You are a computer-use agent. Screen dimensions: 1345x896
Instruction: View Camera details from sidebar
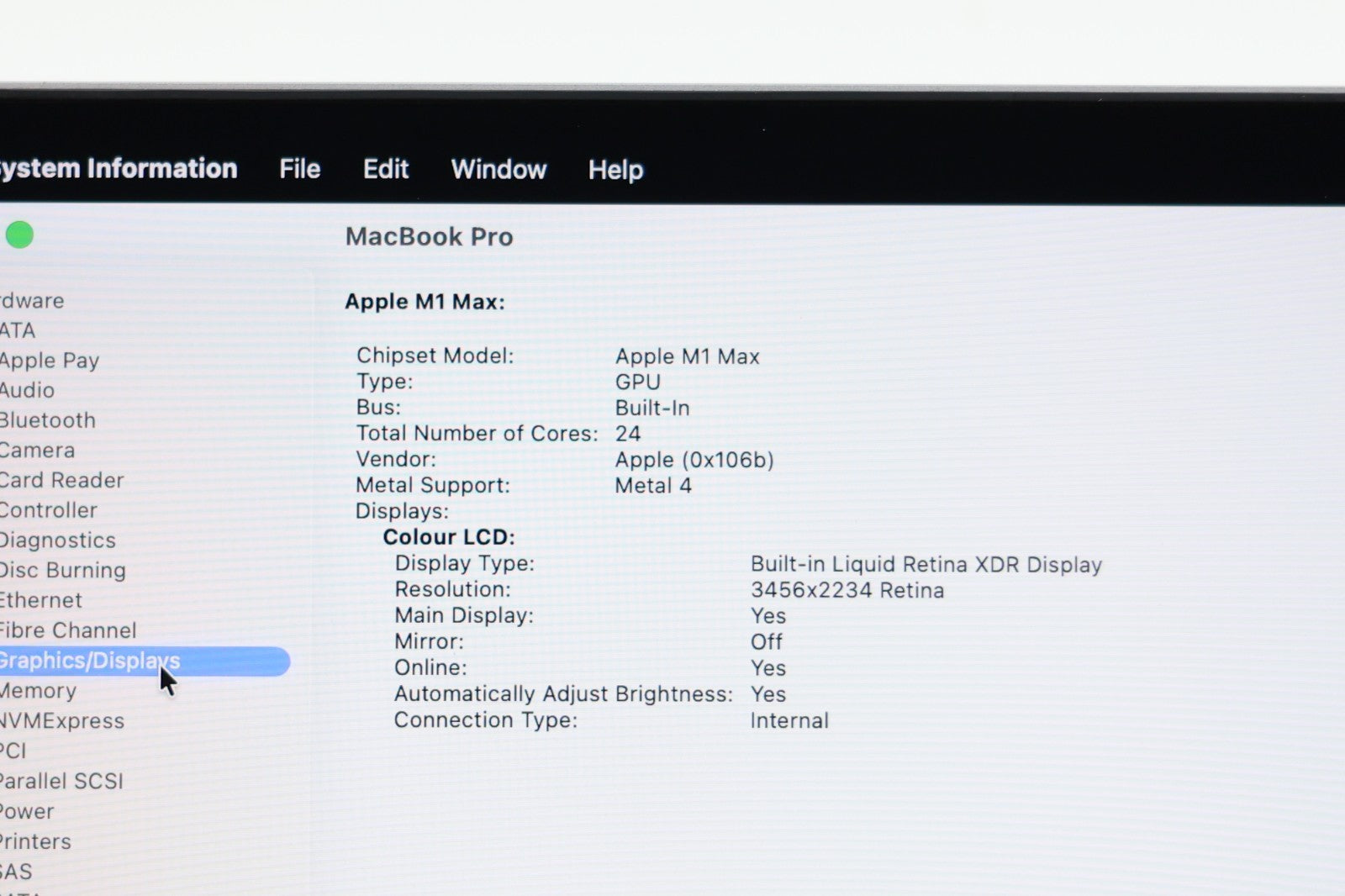coord(37,451)
